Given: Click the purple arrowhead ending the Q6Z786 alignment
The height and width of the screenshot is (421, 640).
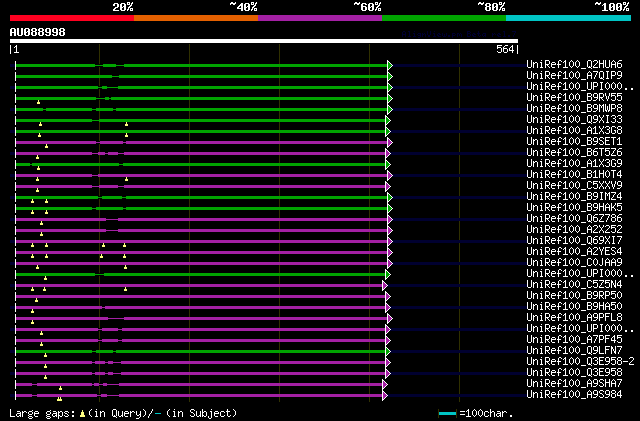Looking at the screenshot, I should coord(390,220).
